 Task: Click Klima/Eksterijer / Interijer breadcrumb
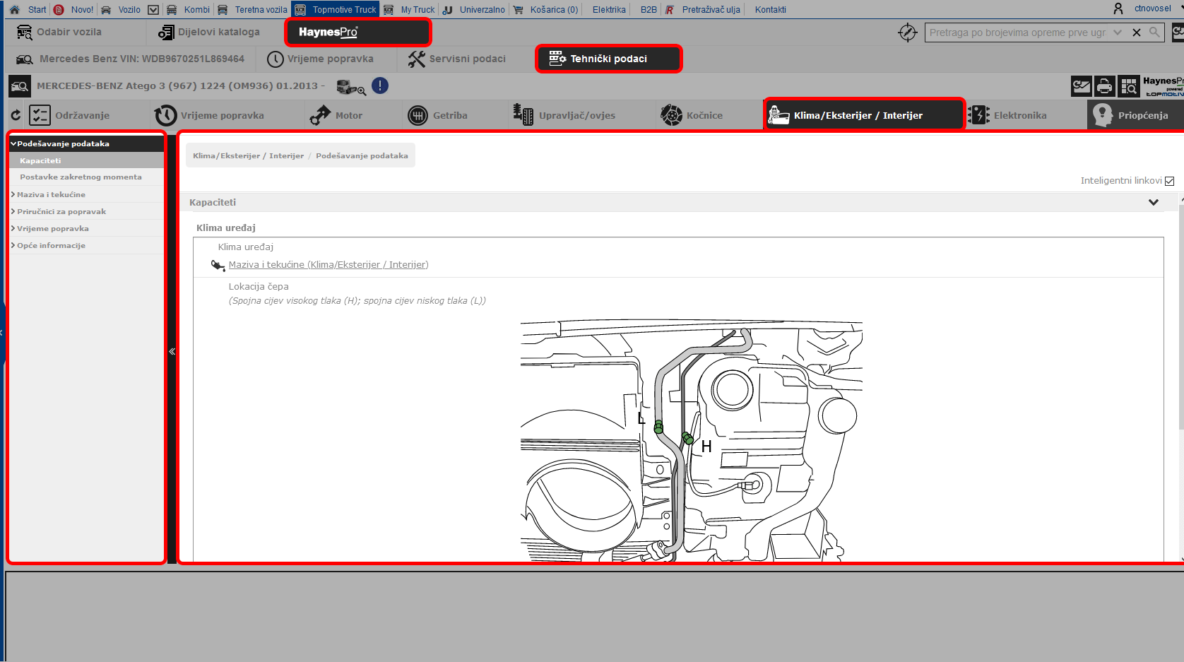pos(248,155)
